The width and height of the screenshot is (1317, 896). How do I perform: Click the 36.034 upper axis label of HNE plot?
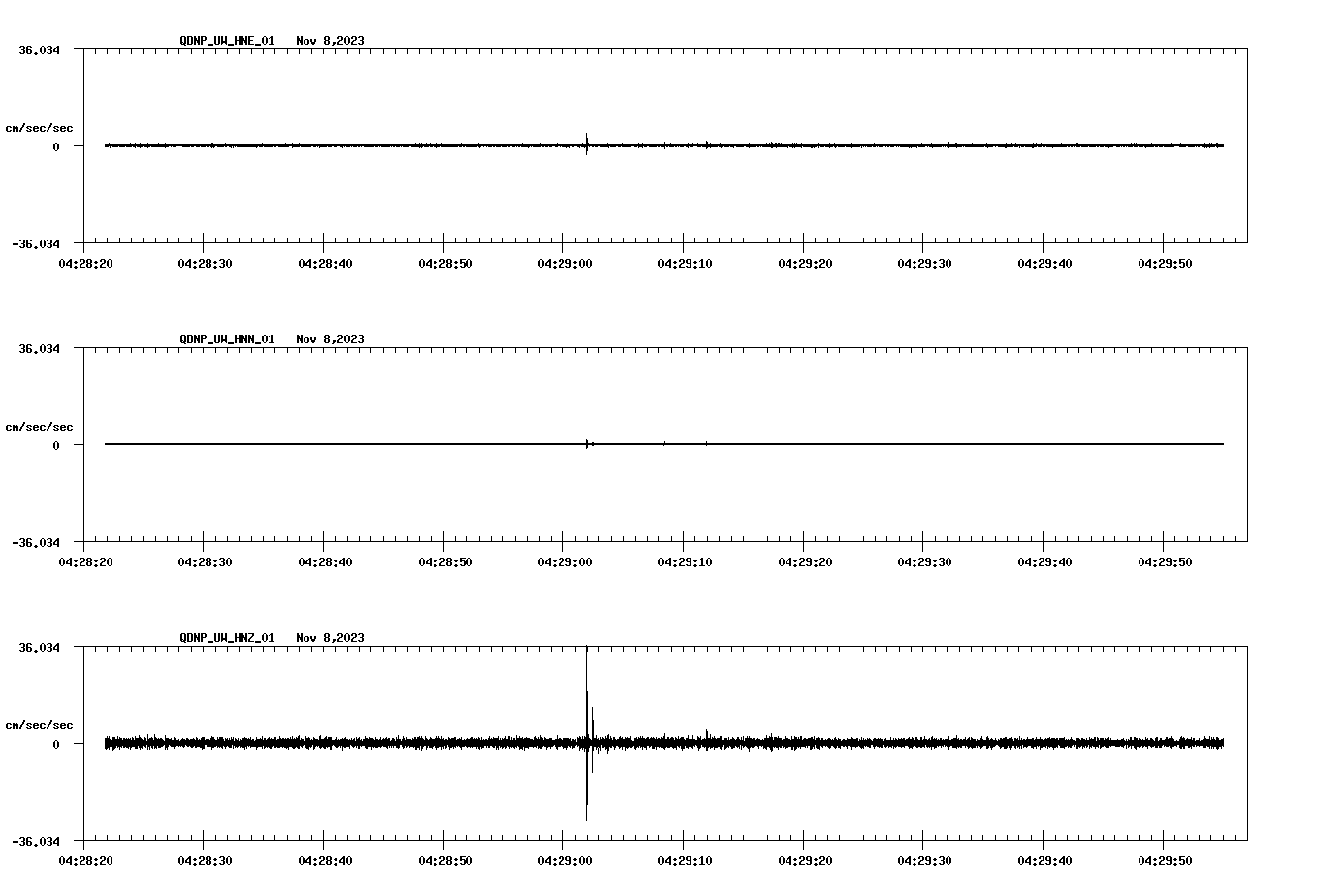point(38,50)
